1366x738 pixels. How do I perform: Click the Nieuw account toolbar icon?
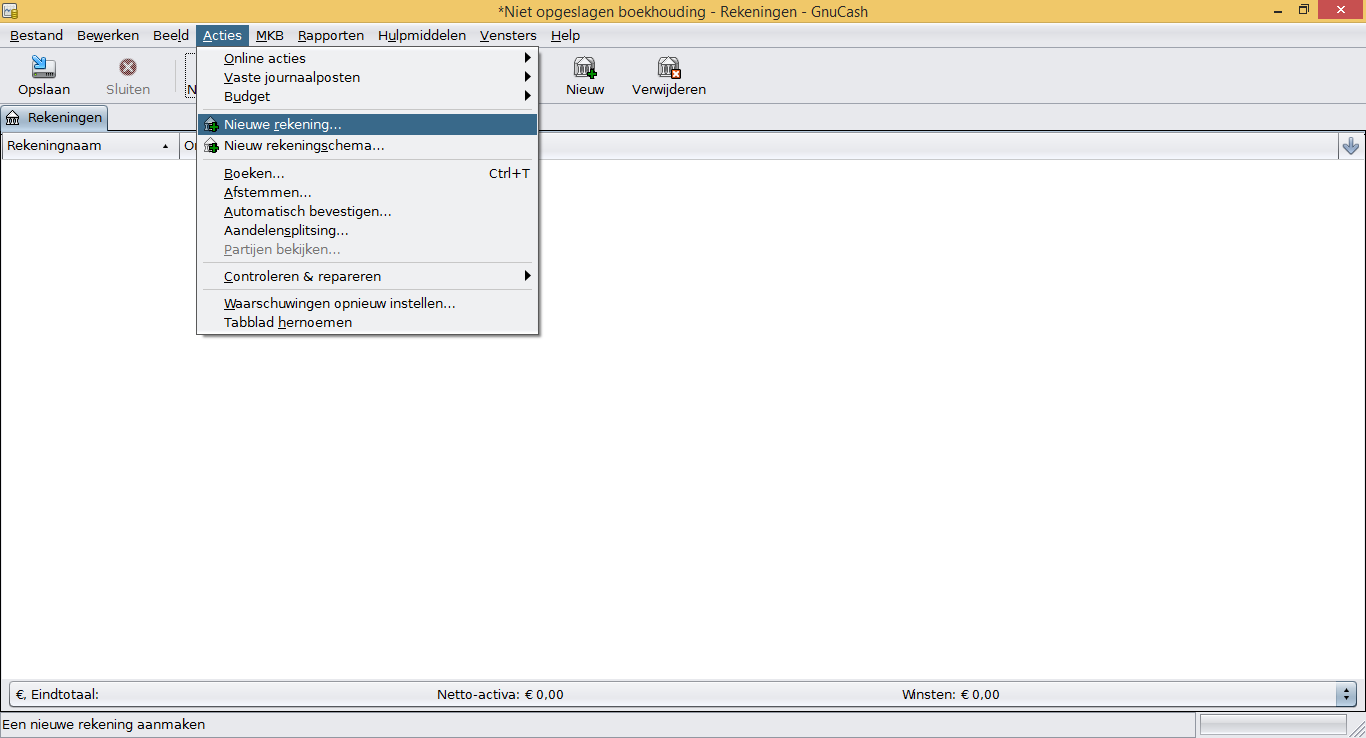[585, 67]
